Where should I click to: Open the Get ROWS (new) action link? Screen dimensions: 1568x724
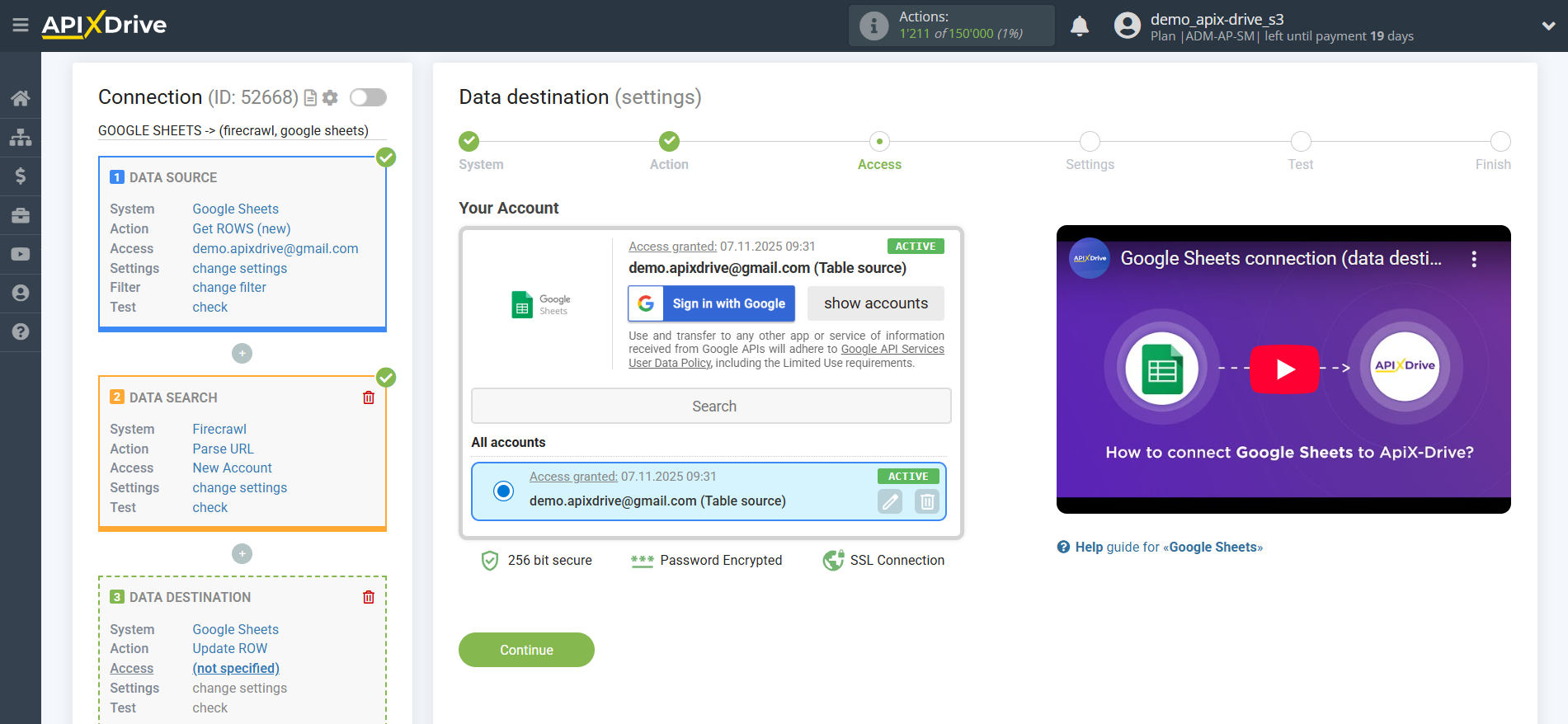click(x=242, y=228)
